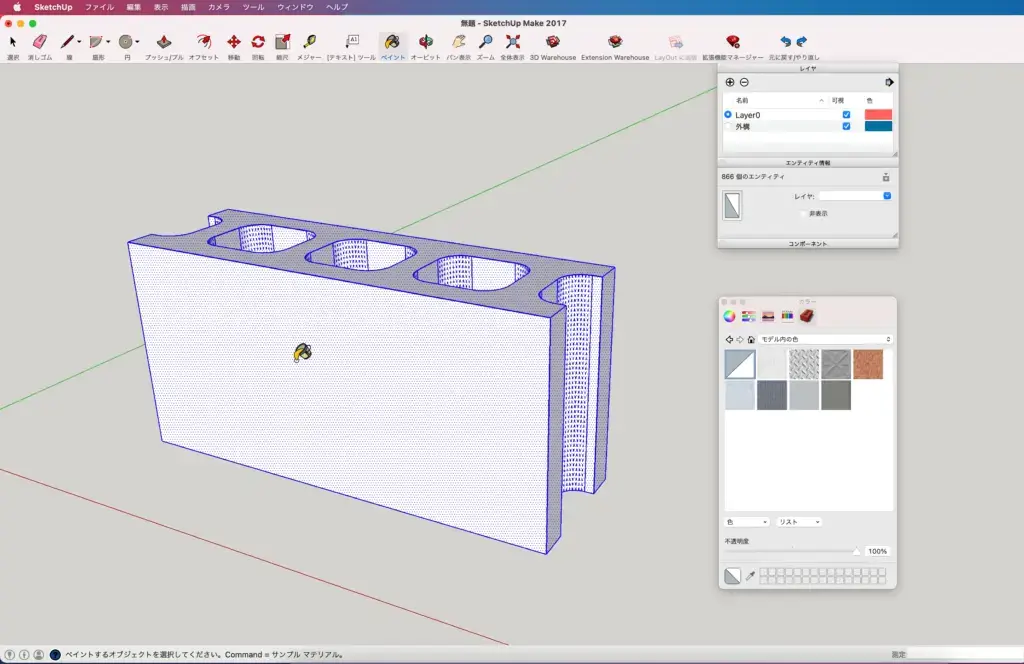The height and width of the screenshot is (664, 1024).
Task: Open the 編集 menu
Action: (134, 7)
